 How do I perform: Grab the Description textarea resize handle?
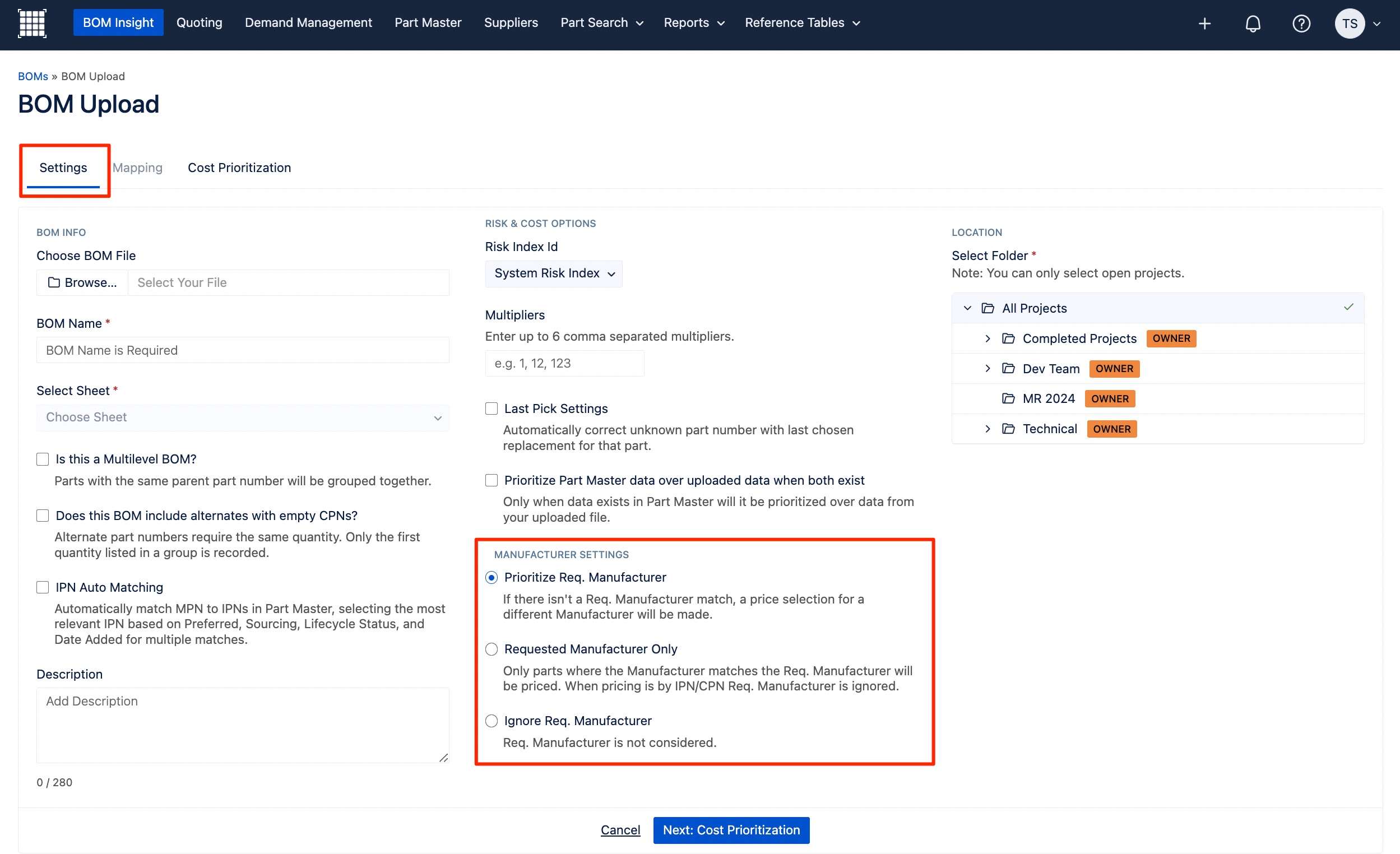pos(444,758)
